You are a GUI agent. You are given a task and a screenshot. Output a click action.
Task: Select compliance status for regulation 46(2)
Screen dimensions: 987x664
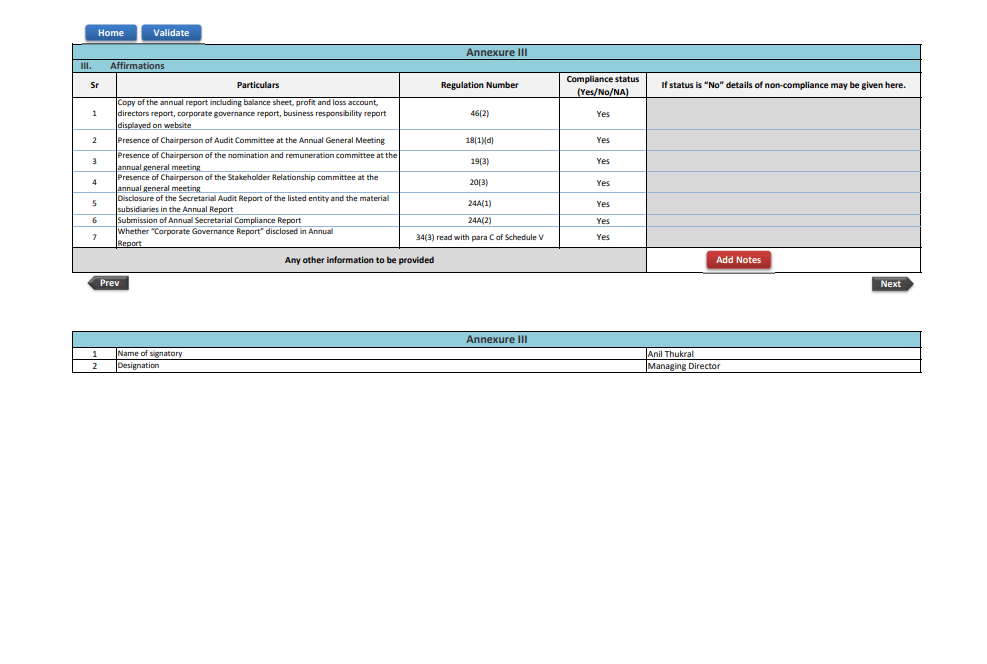[603, 114]
